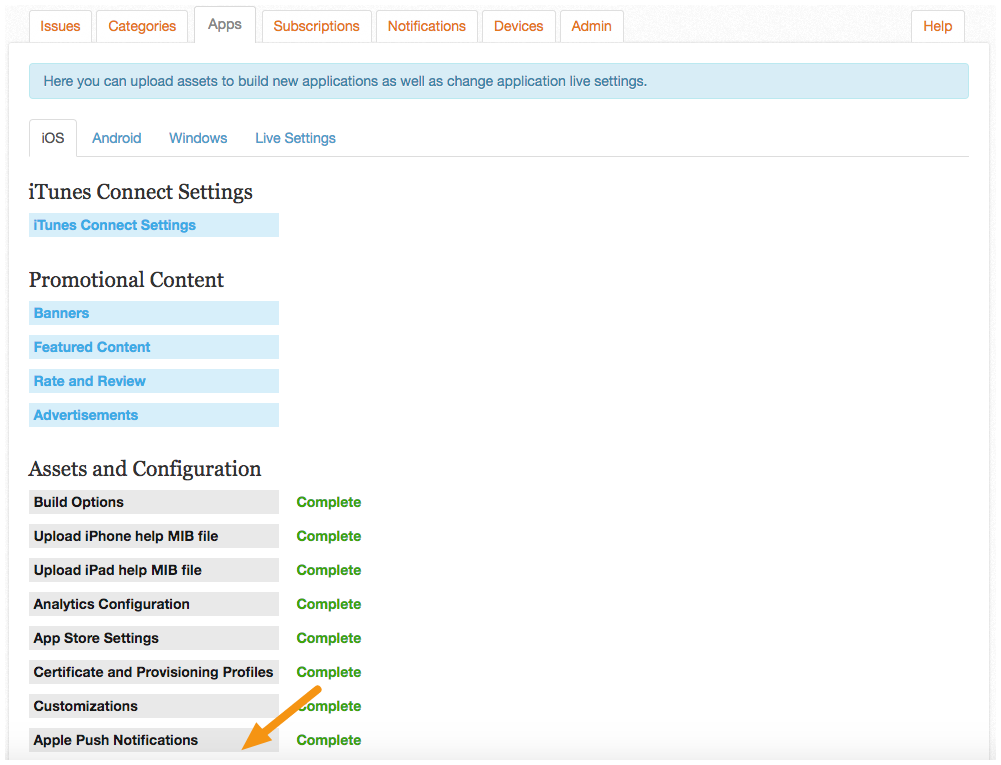Open the Rate and Review link

tap(154, 381)
